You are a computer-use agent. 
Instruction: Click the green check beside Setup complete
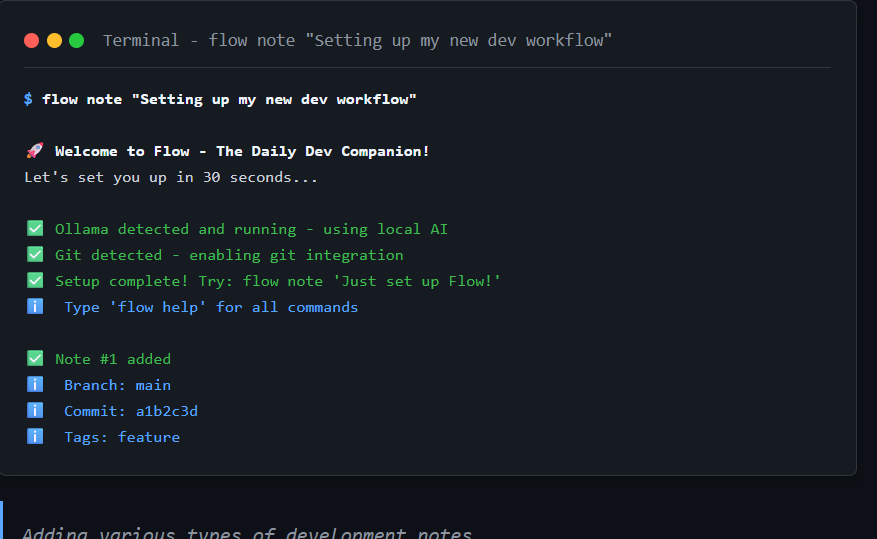tap(35, 280)
